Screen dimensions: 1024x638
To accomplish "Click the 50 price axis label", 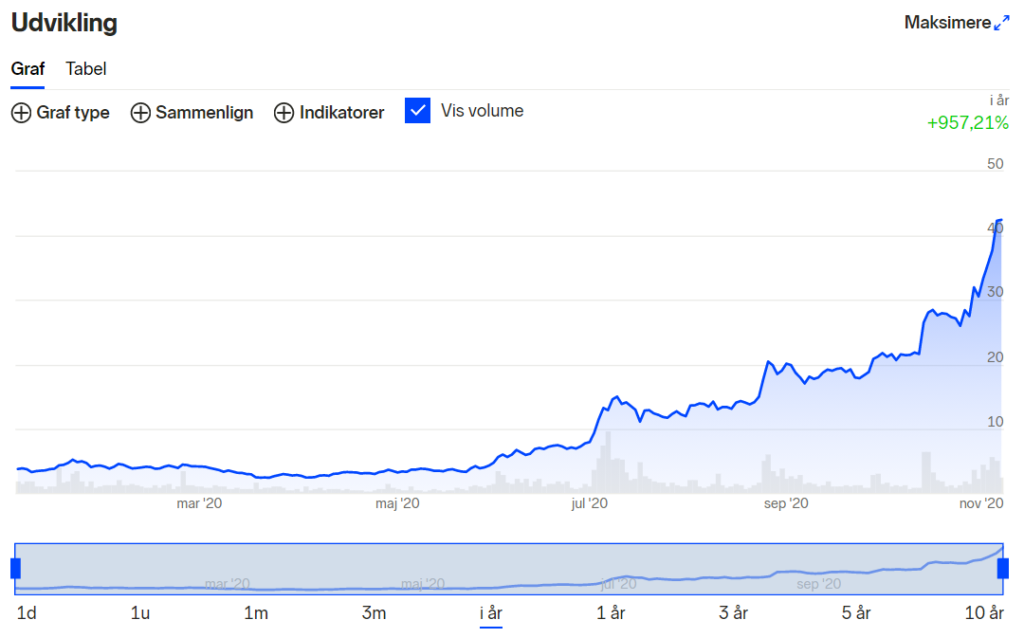I will (995, 164).
